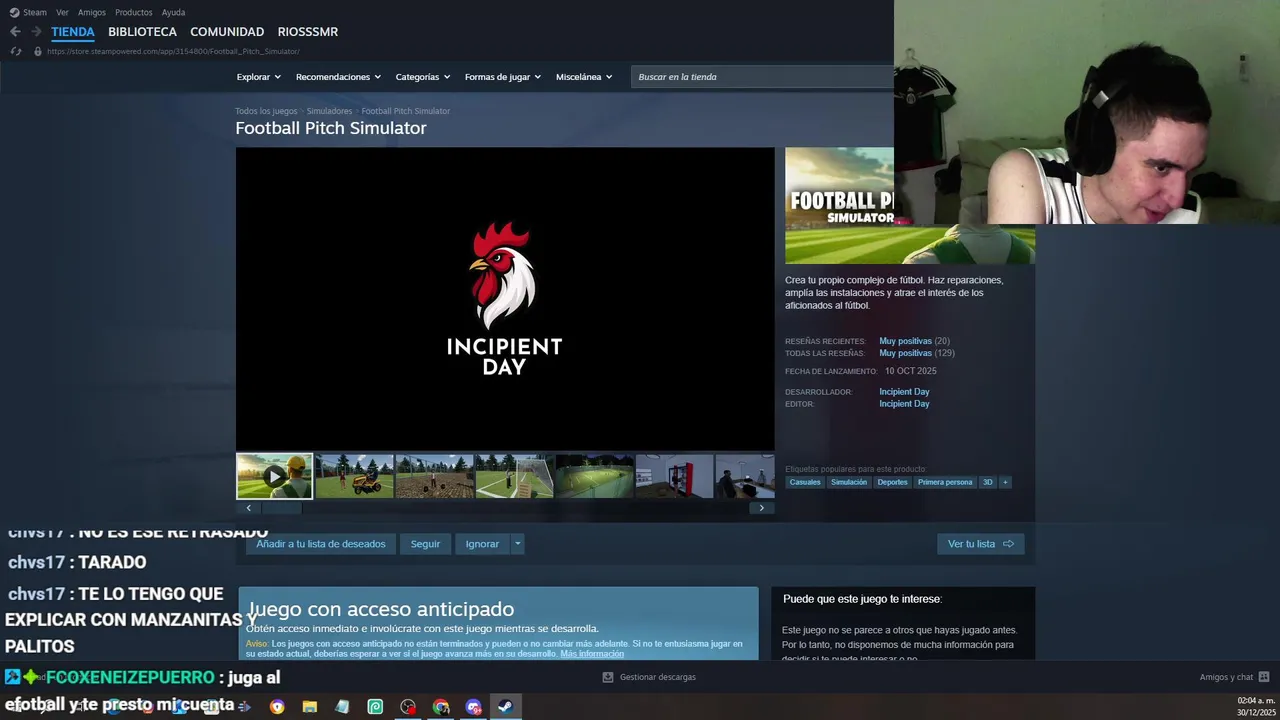This screenshot has height=720, width=1280.
Task: Expand the Recomendaciones dropdown
Action: 338,77
